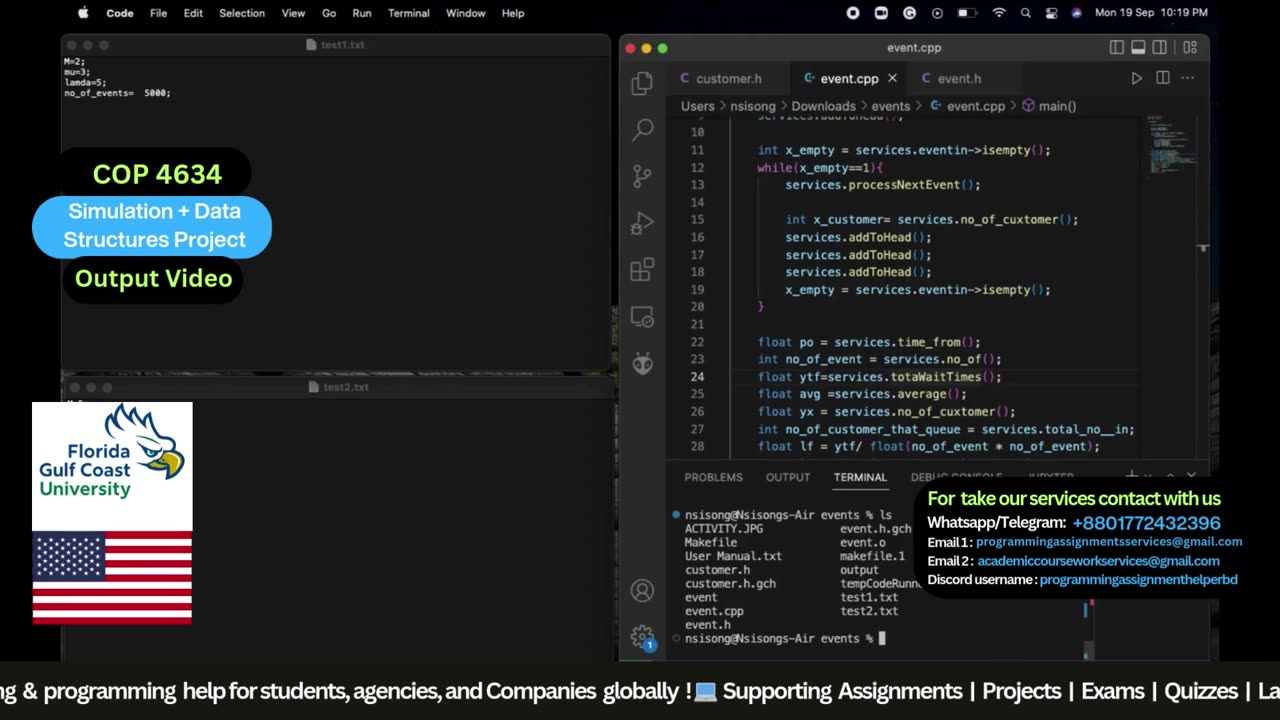Click line number 24 in the editor gutter
1280x720 pixels.
pos(697,377)
